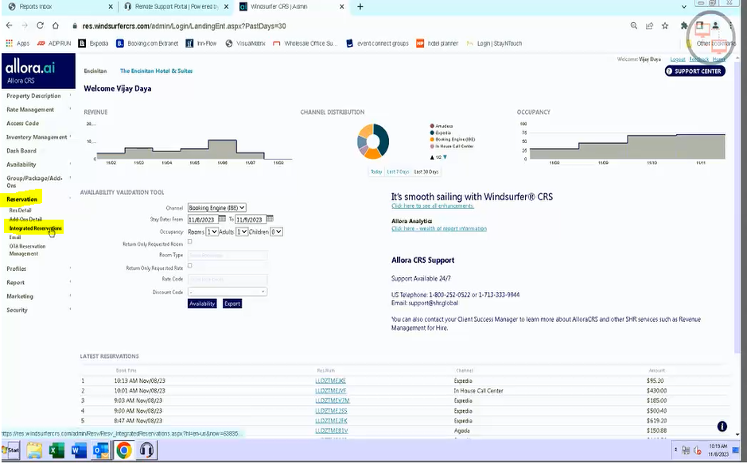Open the Support Center button

tap(695, 71)
